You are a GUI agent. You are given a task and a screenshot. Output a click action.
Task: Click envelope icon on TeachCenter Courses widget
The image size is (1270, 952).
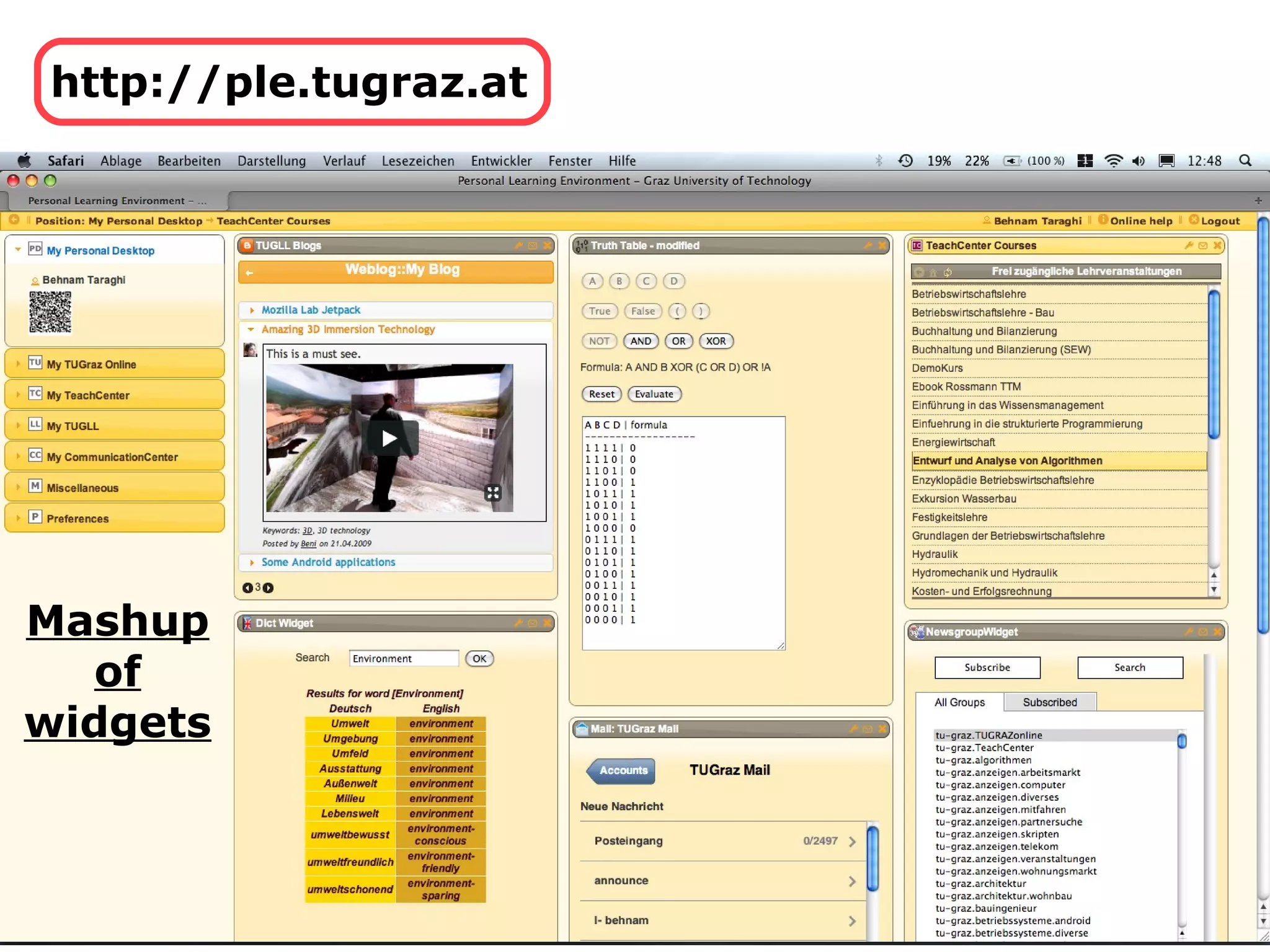point(1203,245)
